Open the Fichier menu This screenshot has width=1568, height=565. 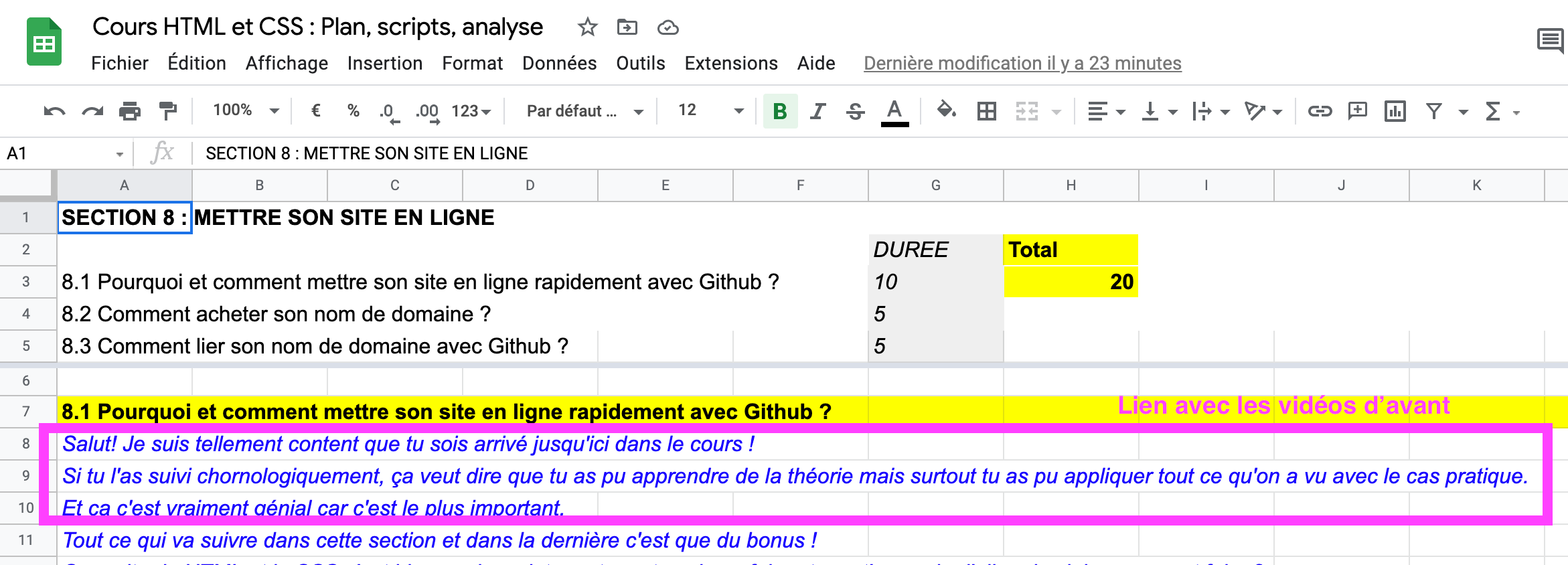(x=120, y=63)
